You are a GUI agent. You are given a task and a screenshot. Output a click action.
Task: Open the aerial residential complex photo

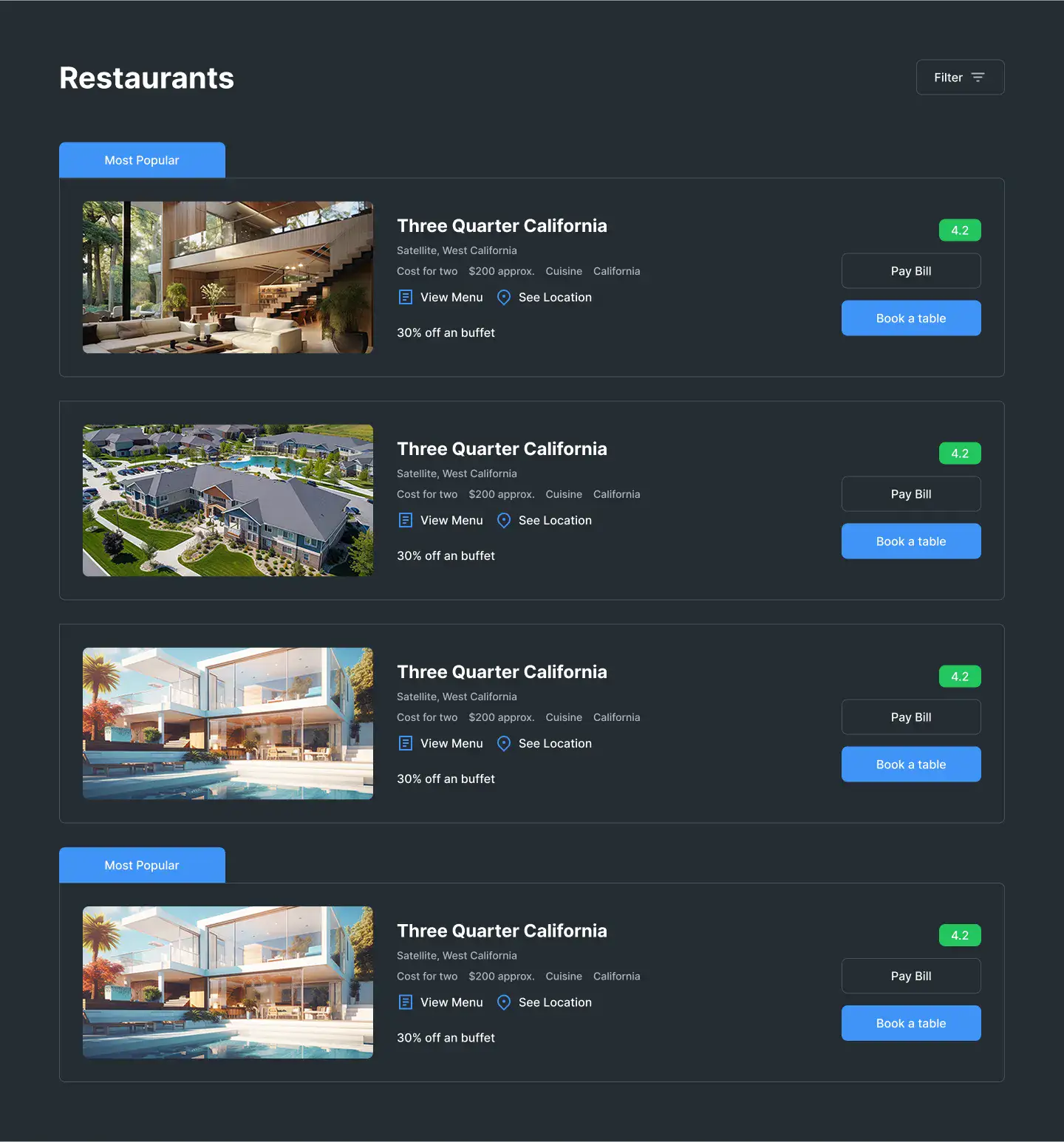(228, 500)
